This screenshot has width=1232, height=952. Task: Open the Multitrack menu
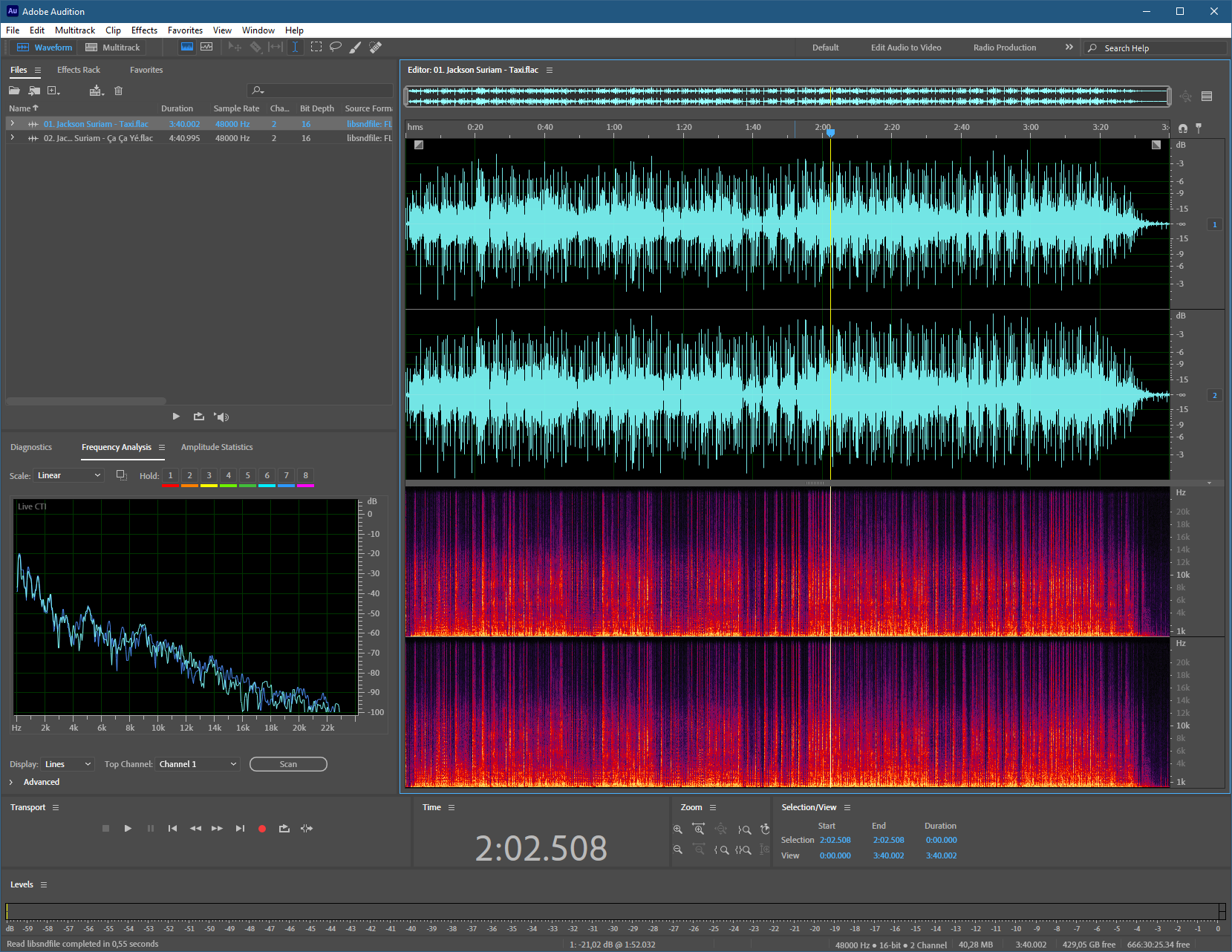75,30
